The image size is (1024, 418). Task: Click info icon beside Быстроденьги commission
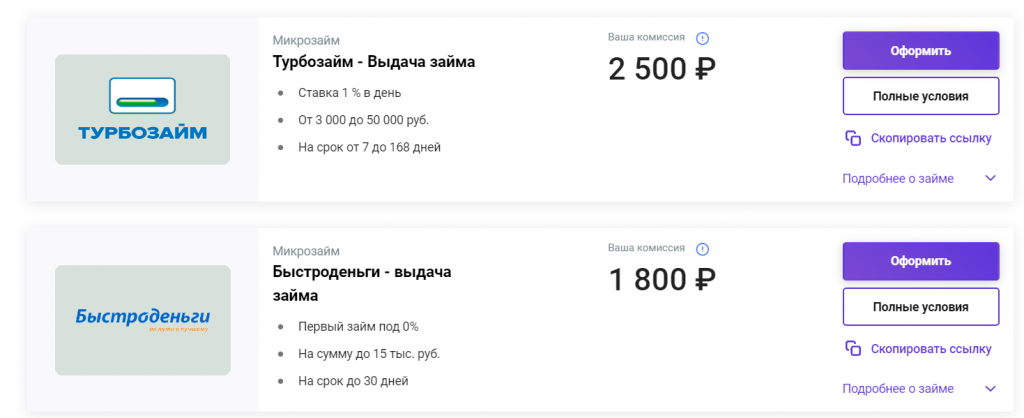[702, 249]
